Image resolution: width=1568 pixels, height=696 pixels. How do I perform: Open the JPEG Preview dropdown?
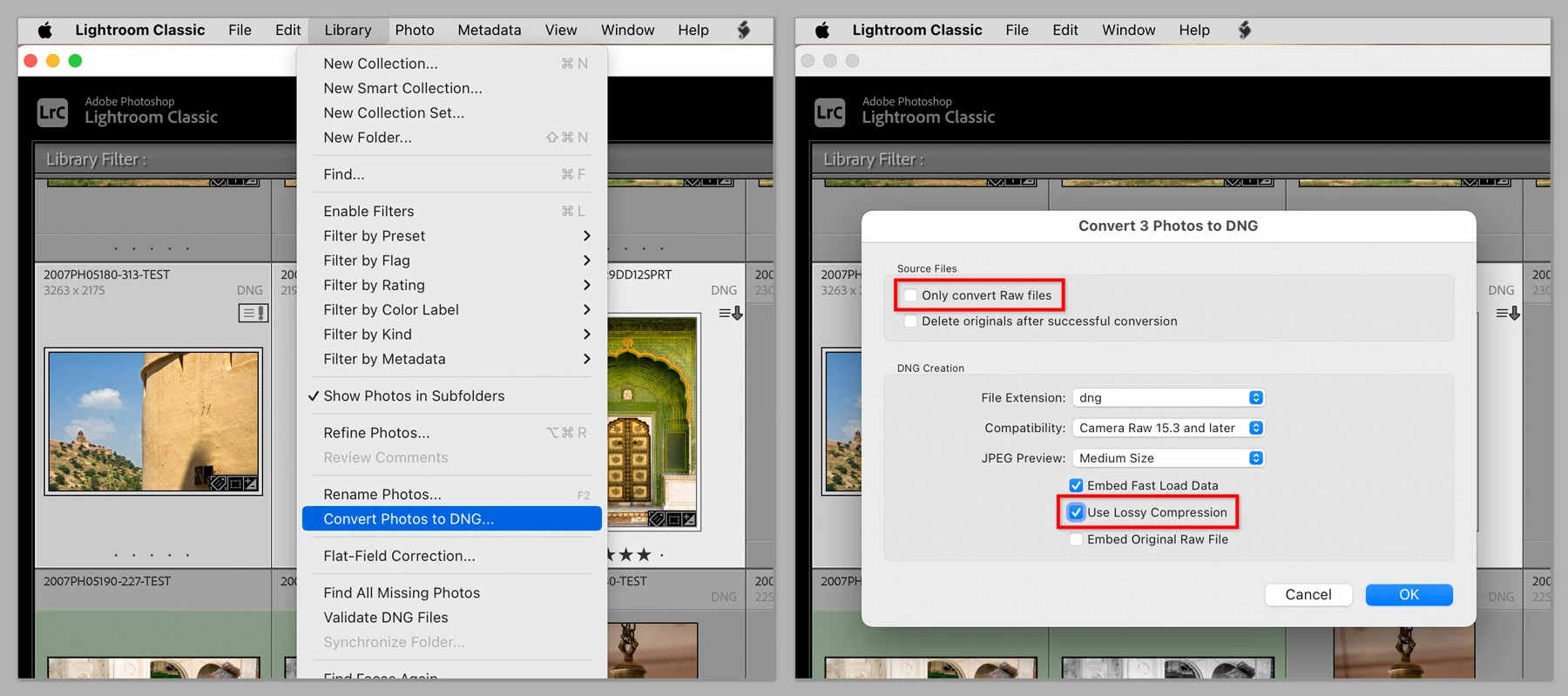(x=1168, y=458)
